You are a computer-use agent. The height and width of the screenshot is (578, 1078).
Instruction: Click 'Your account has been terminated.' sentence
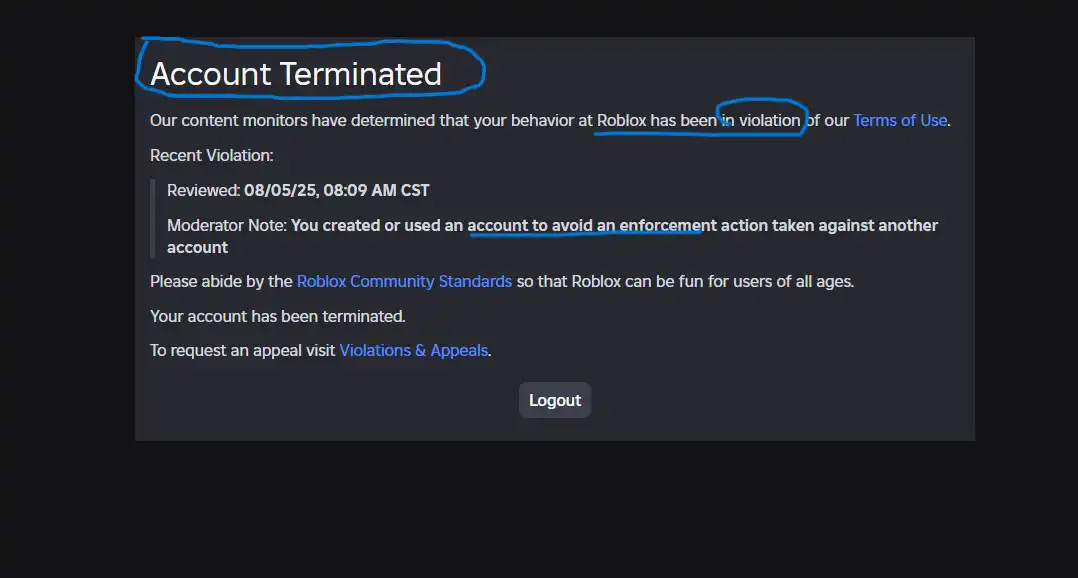(x=278, y=316)
